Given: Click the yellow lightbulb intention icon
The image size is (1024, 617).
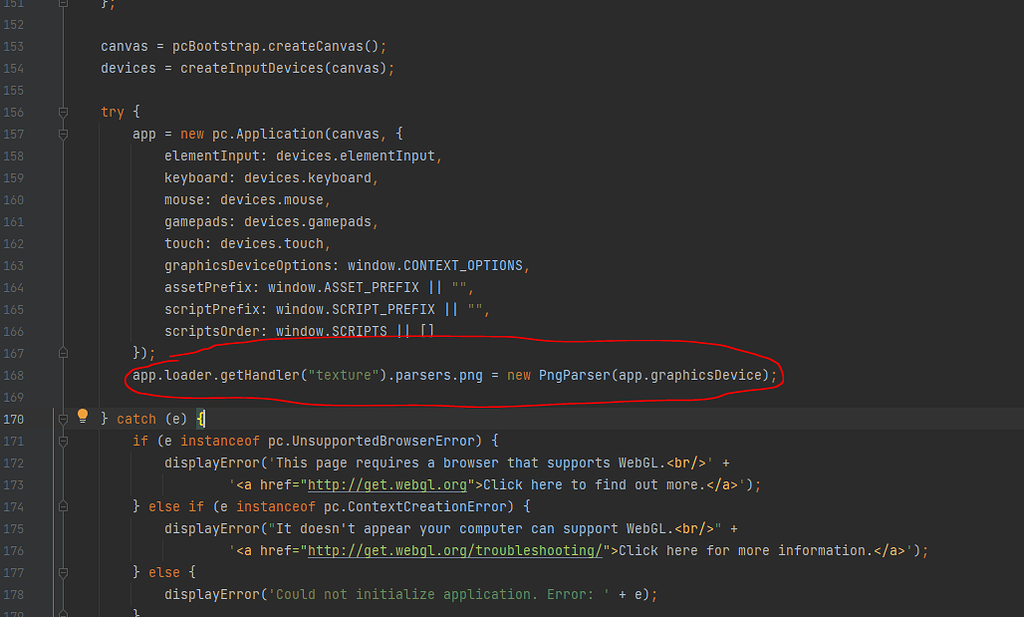Looking at the screenshot, I should click(82, 417).
